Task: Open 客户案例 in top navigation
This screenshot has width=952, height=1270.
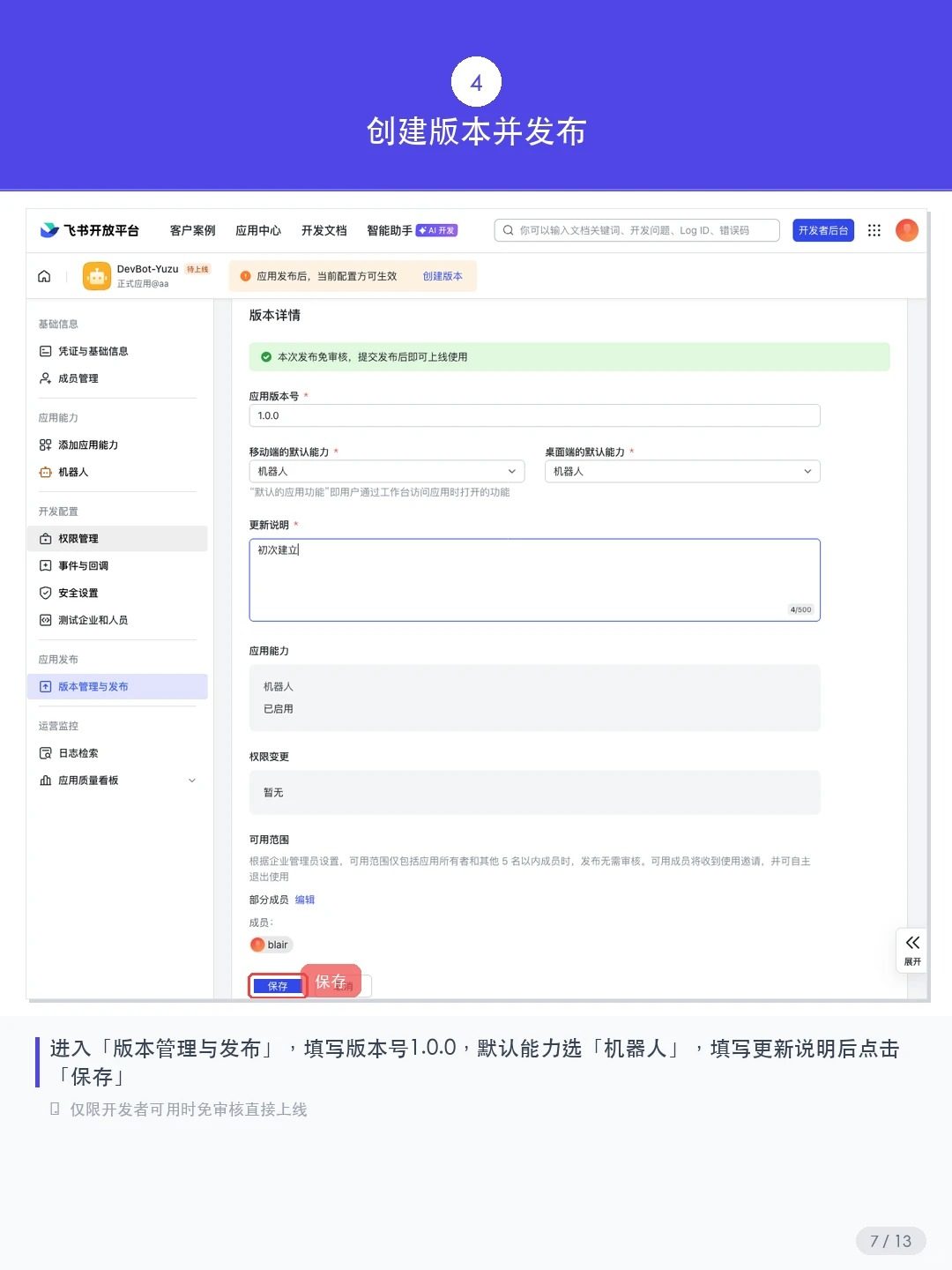Action: (x=192, y=230)
